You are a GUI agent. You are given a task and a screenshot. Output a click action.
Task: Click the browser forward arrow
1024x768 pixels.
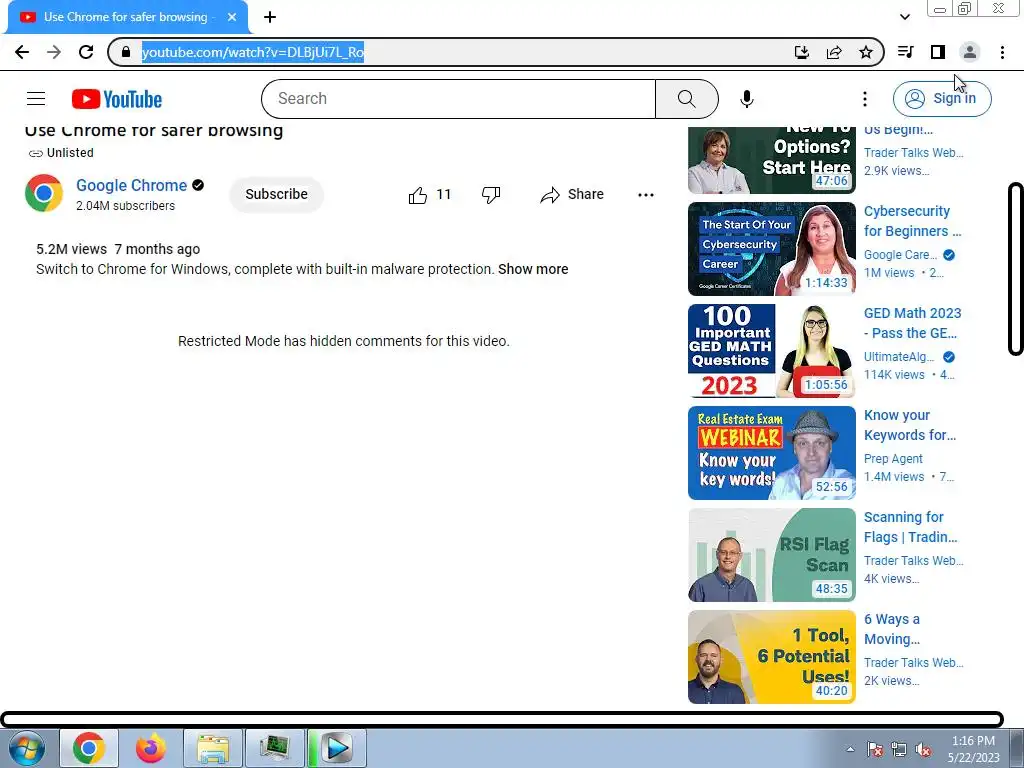(x=54, y=52)
